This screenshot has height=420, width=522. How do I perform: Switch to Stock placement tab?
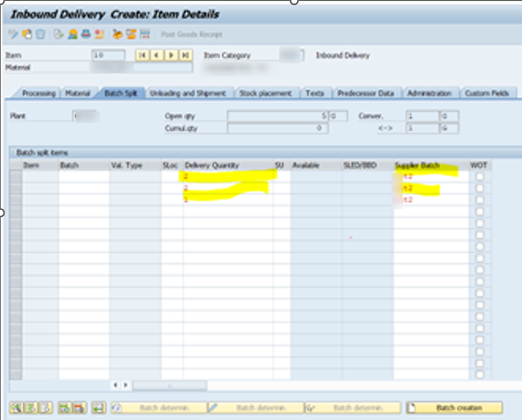pyautogui.click(x=265, y=93)
